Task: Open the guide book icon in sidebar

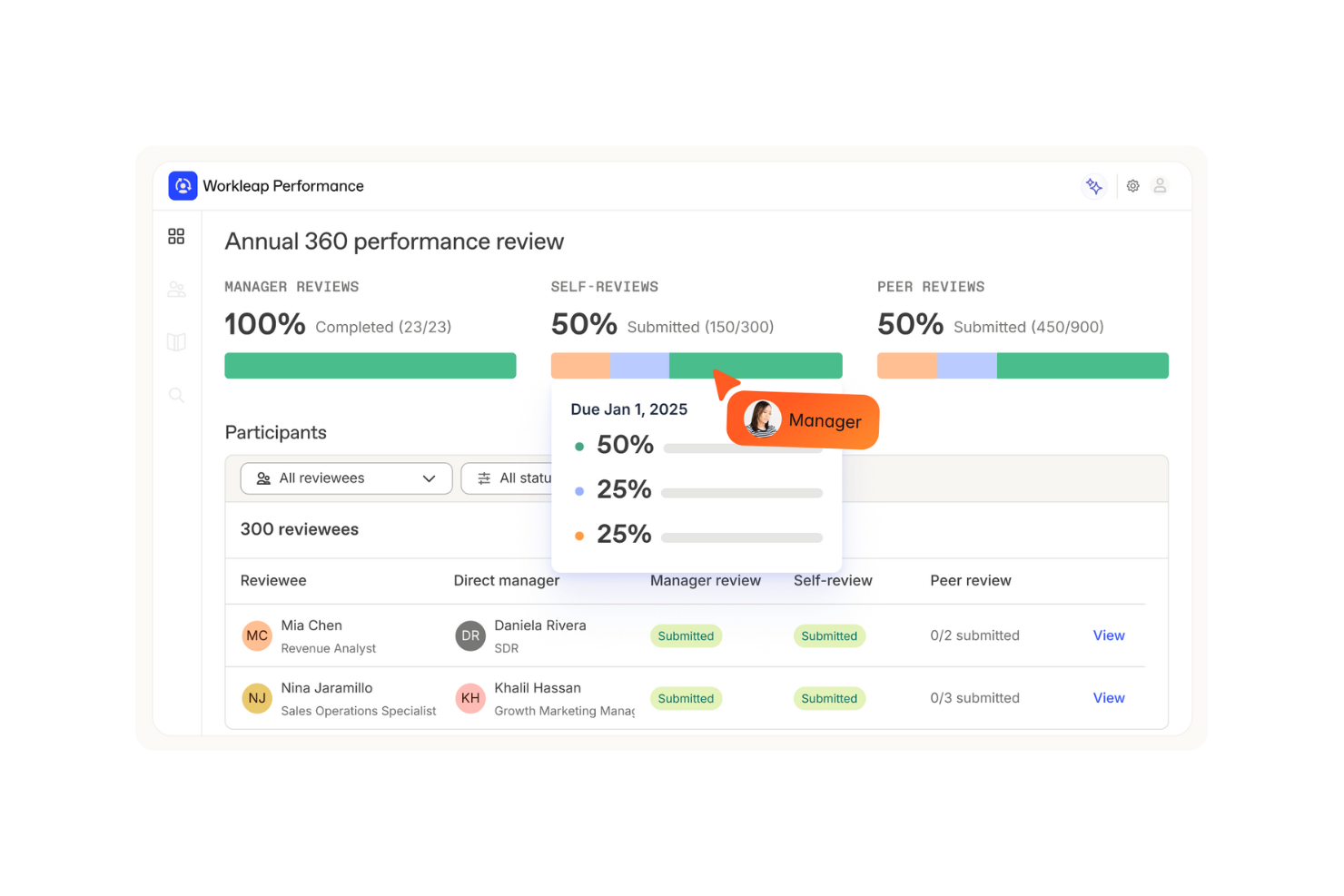Action: [176, 341]
